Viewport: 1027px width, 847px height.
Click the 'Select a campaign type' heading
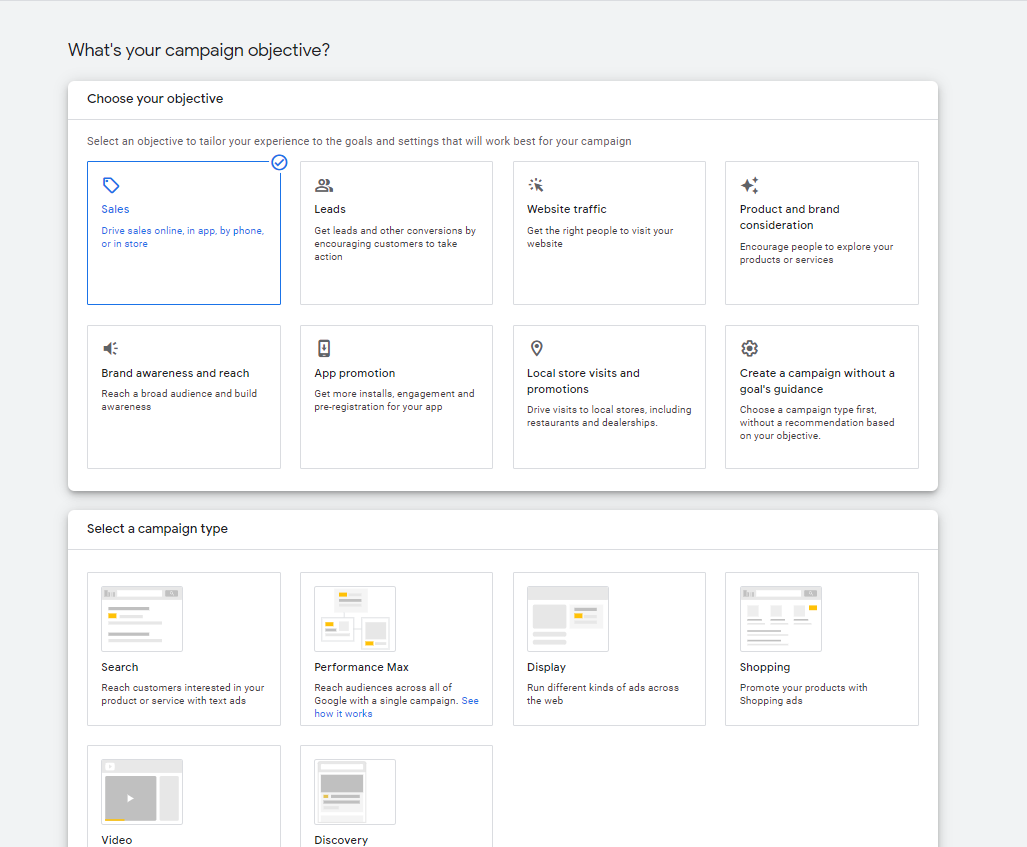(157, 529)
